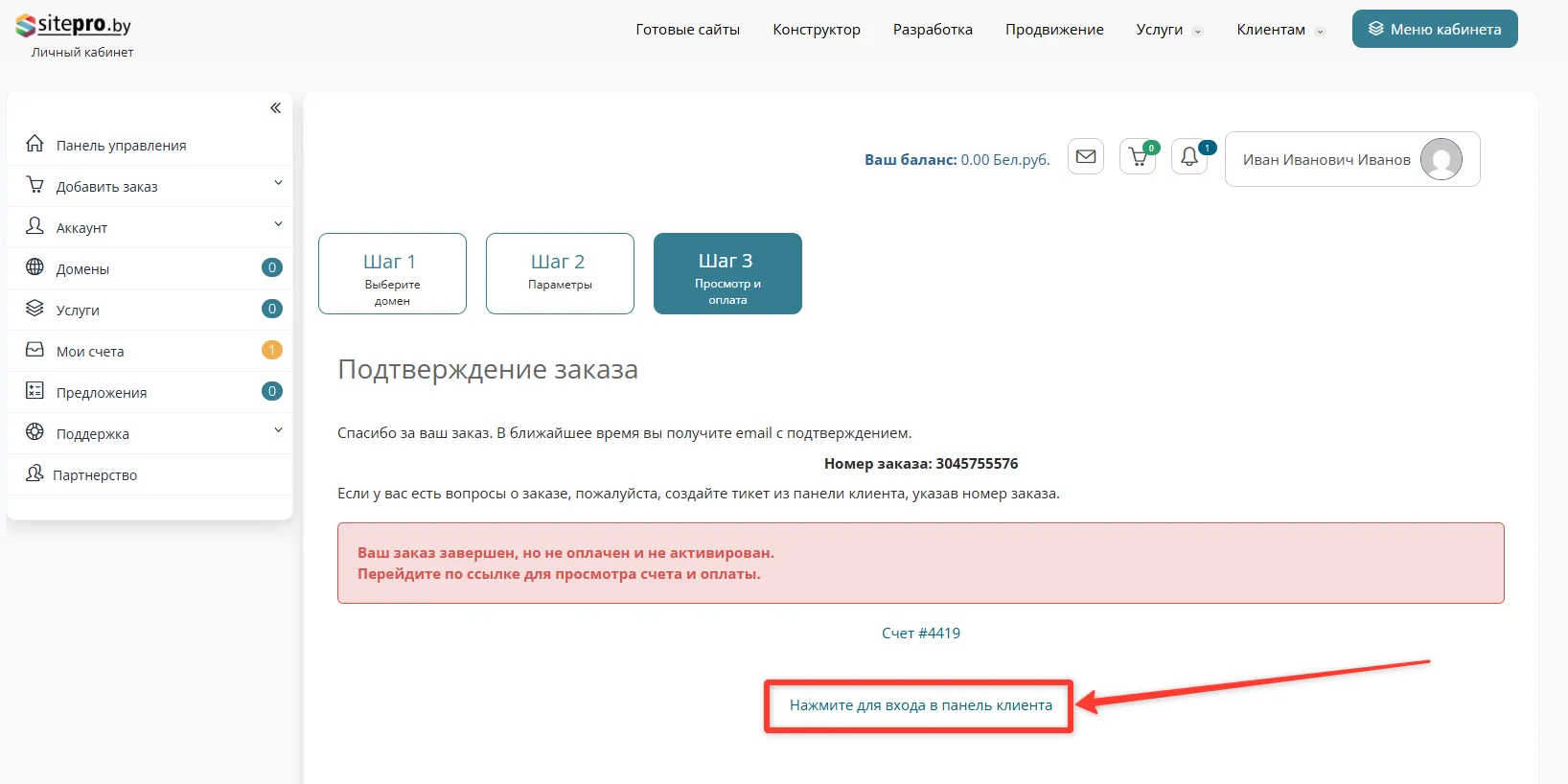
Task: Open the Счет #4419 invoice link
Action: click(920, 634)
